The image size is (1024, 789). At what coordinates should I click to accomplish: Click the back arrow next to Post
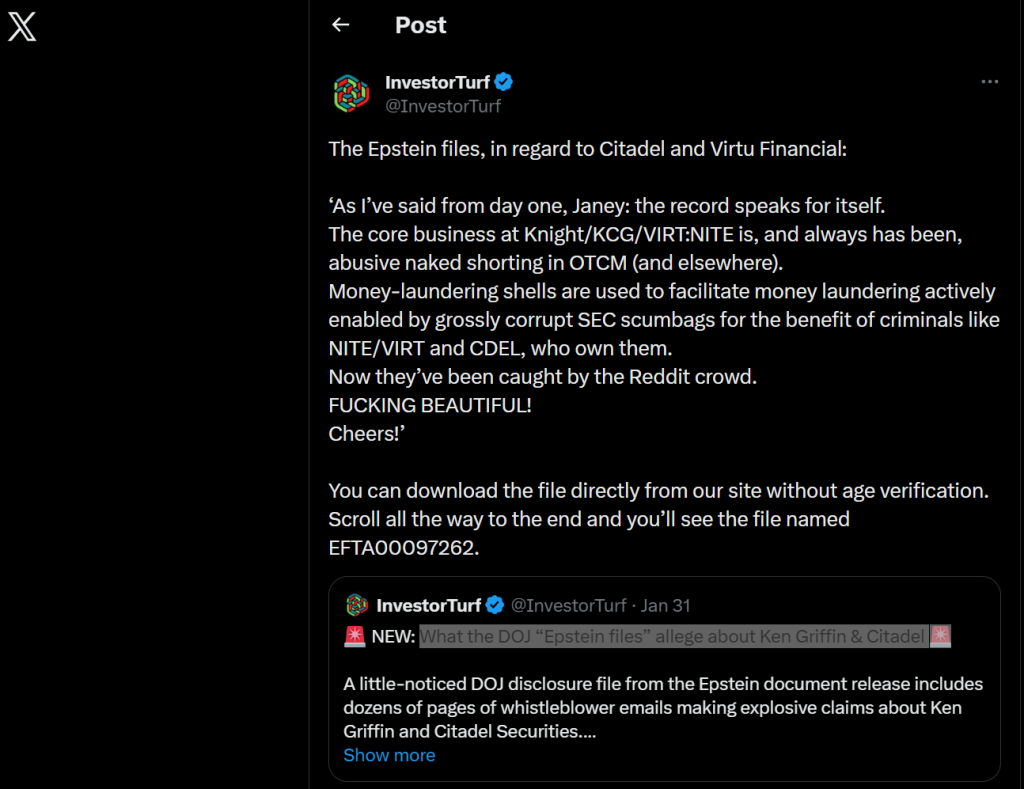(340, 25)
